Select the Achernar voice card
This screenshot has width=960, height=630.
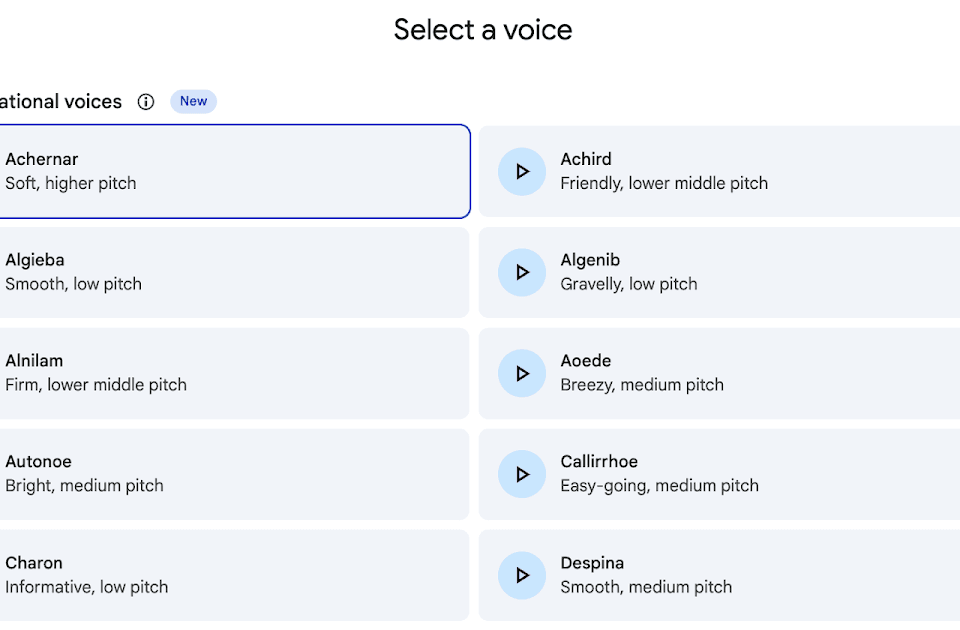[x=230, y=171]
